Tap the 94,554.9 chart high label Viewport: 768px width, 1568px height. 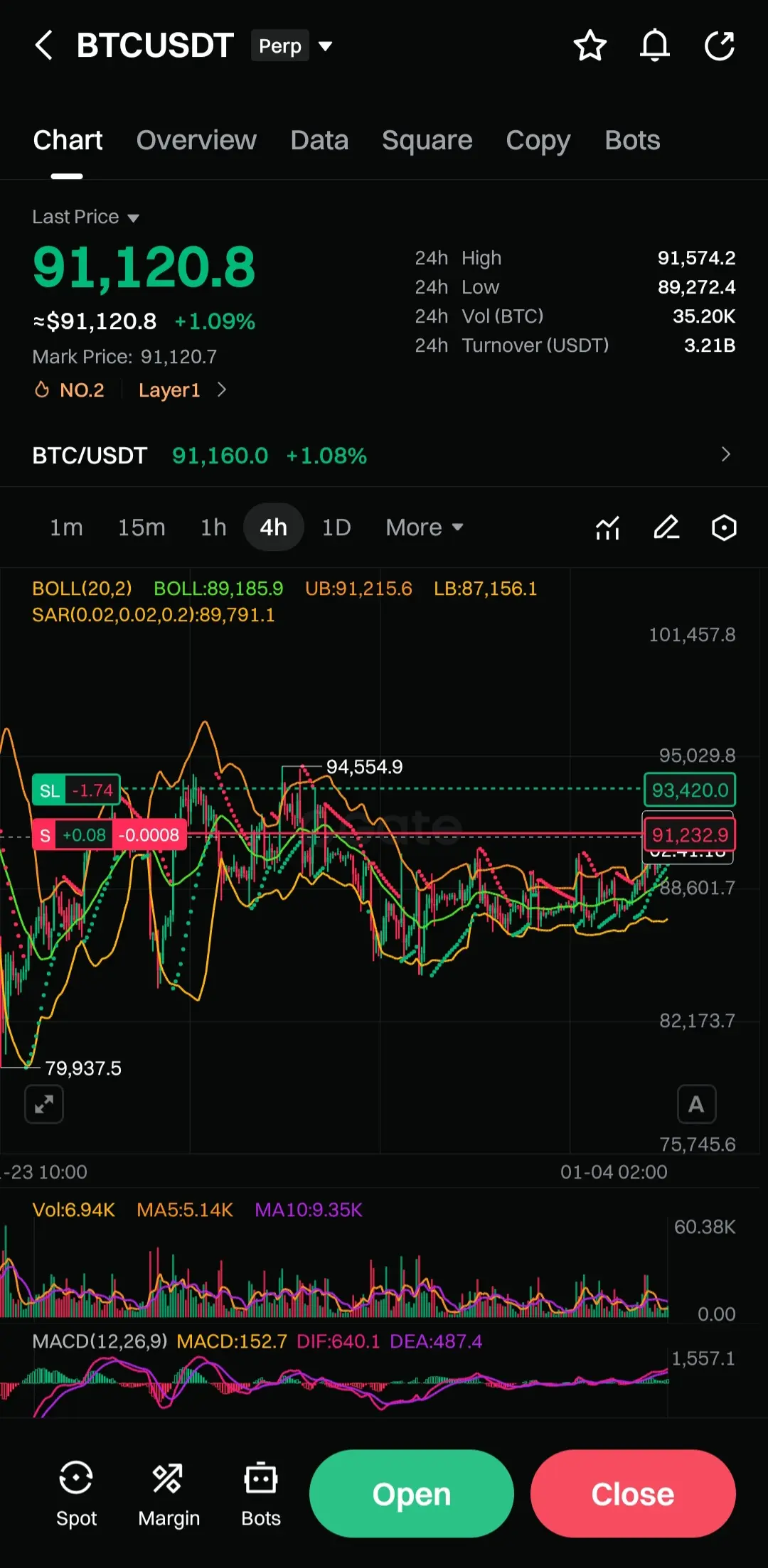click(364, 767)
